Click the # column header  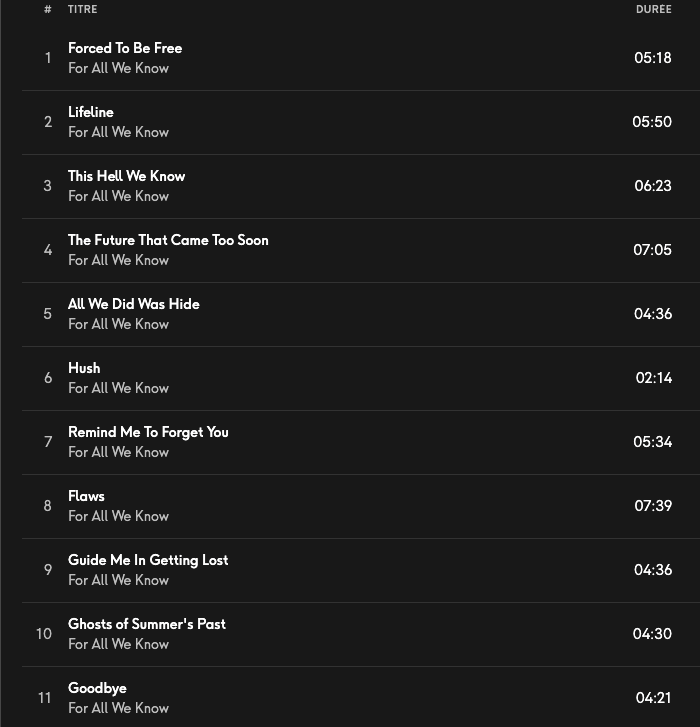coord(47,10)
